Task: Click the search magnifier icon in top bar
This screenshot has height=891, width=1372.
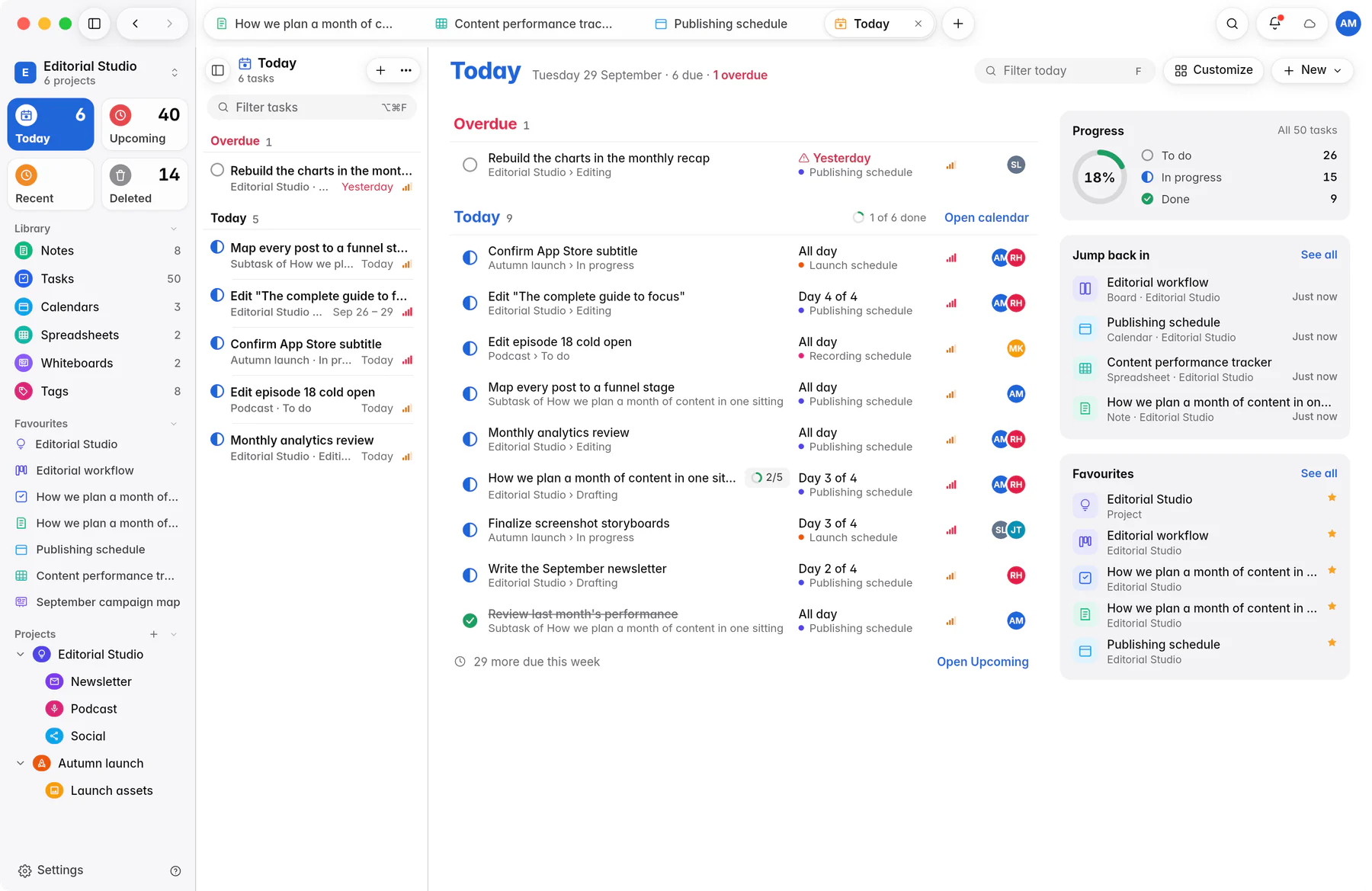Action: 1232,24
